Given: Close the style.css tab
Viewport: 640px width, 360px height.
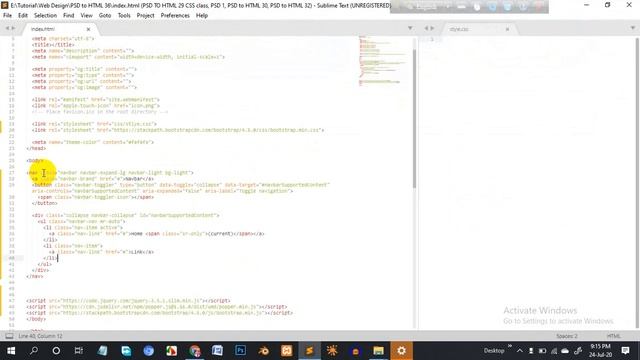Looking at the screenshot, I should tap(507, 29).
